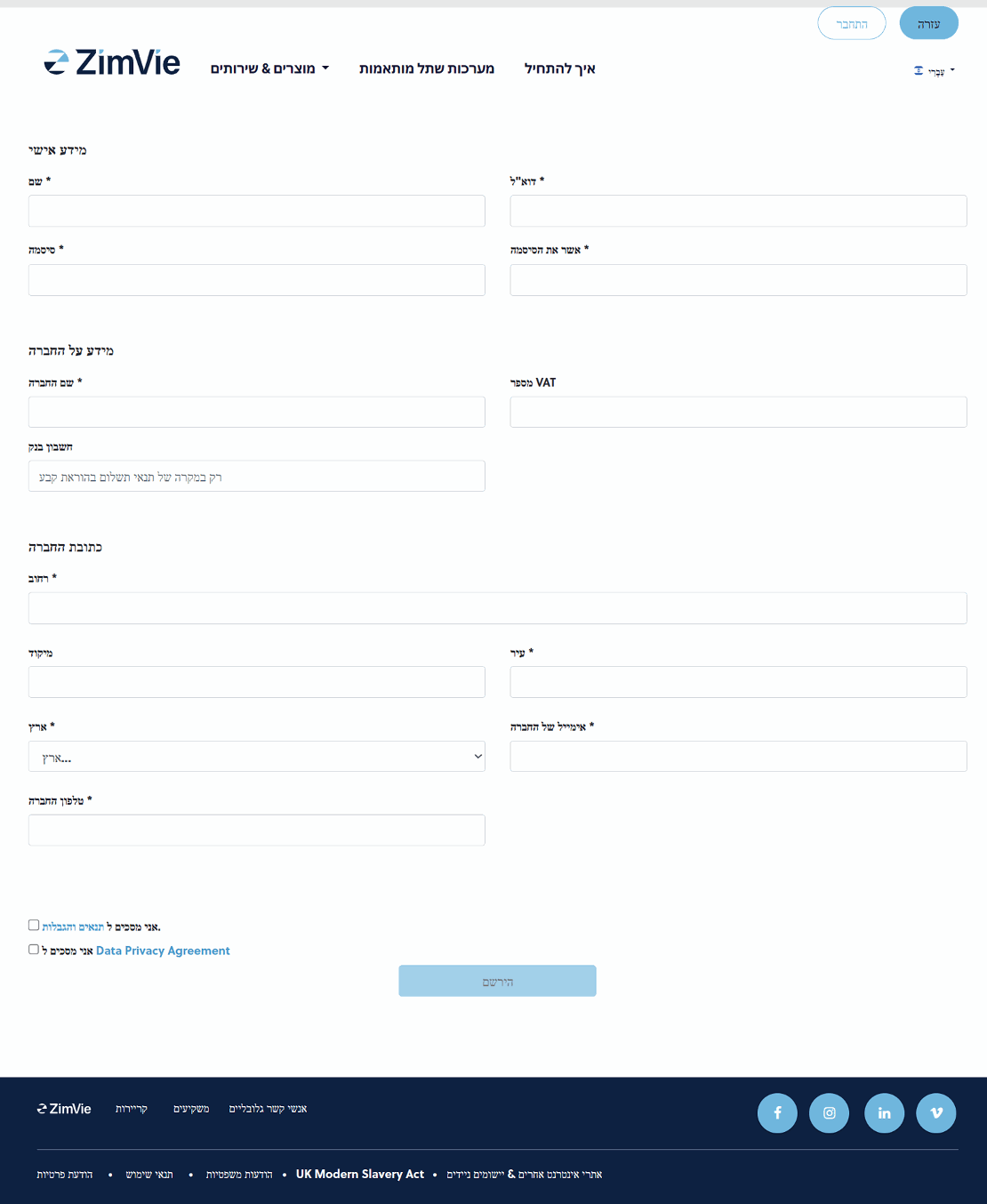Image resolution: width=987 pixels, height=1204 pixels.
Task: Open the Instagram social icon
Action: pyautogui.click(x=829, y=1112)
